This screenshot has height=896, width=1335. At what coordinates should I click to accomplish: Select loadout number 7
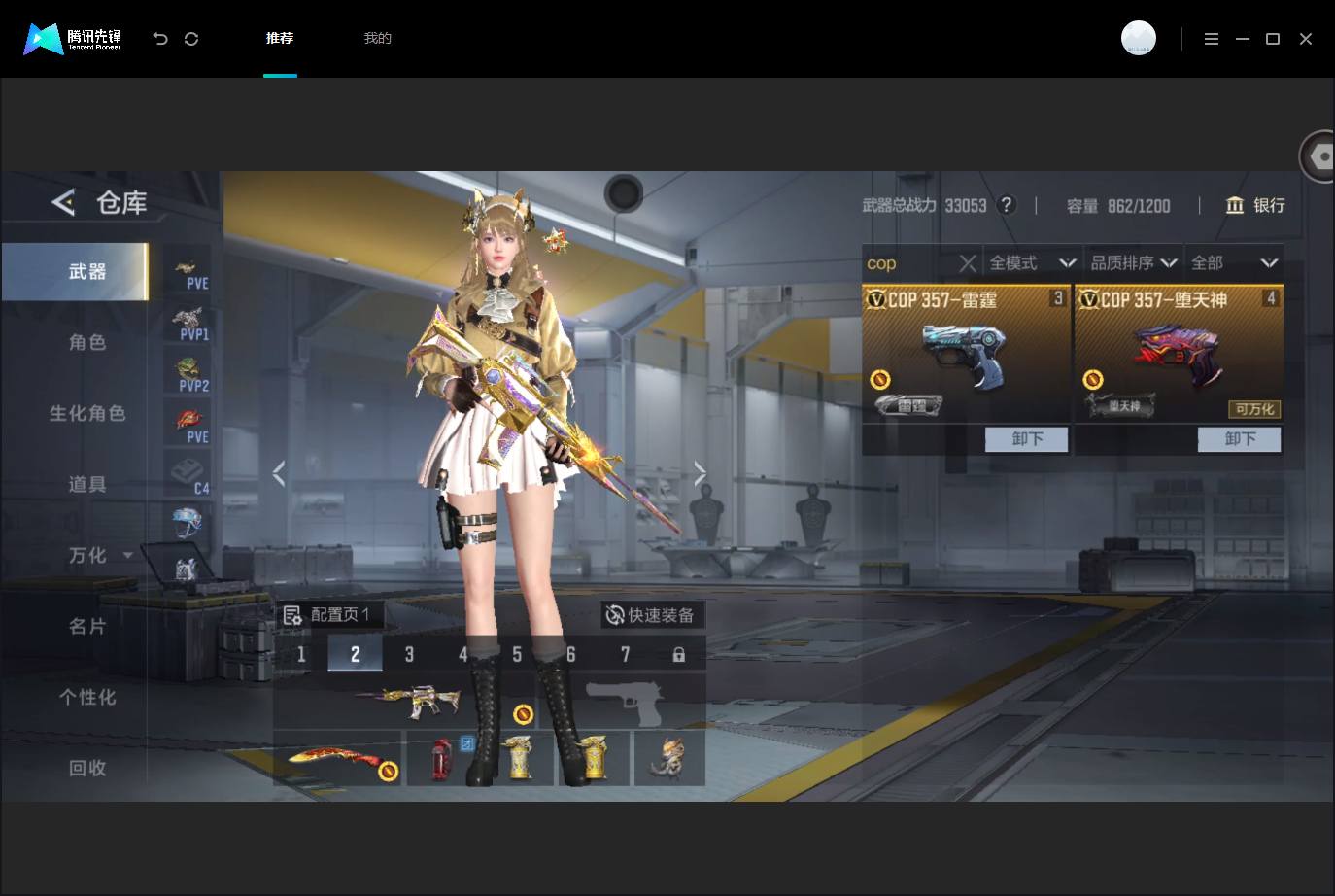pyautogui.click(x=625, y=654)
